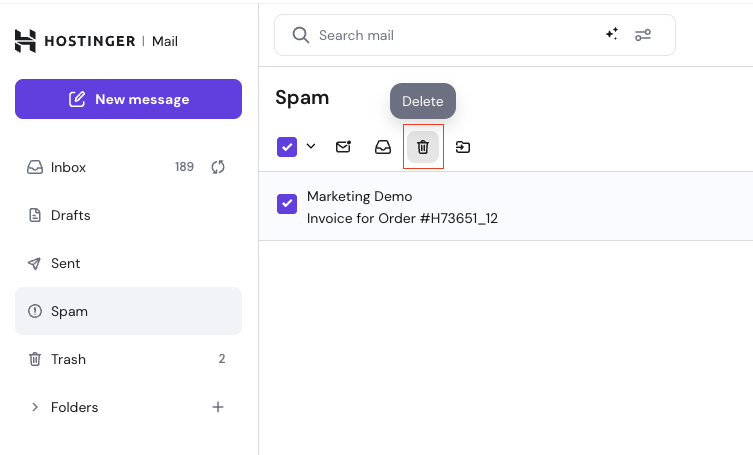Open the Invoice for Order #H73651_12 email
Screen dimensions: 753x455
(x=402, y=218)
